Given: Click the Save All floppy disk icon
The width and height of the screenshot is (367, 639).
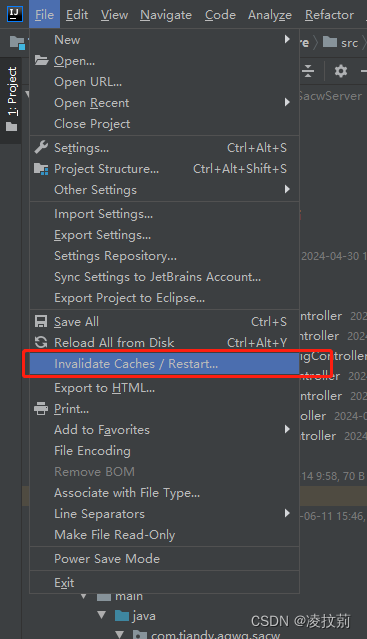Looking at the screenshot, I should point(41,322).
